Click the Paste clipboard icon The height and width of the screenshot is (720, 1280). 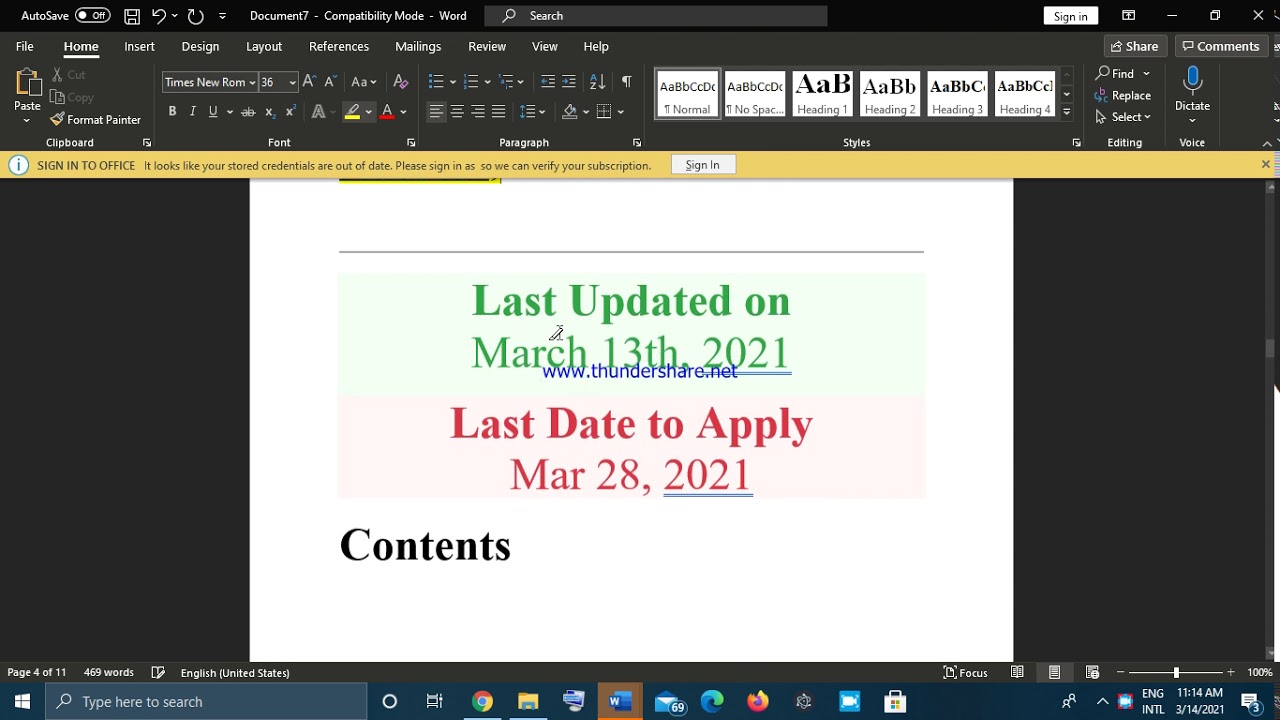[x=27, y=82]
